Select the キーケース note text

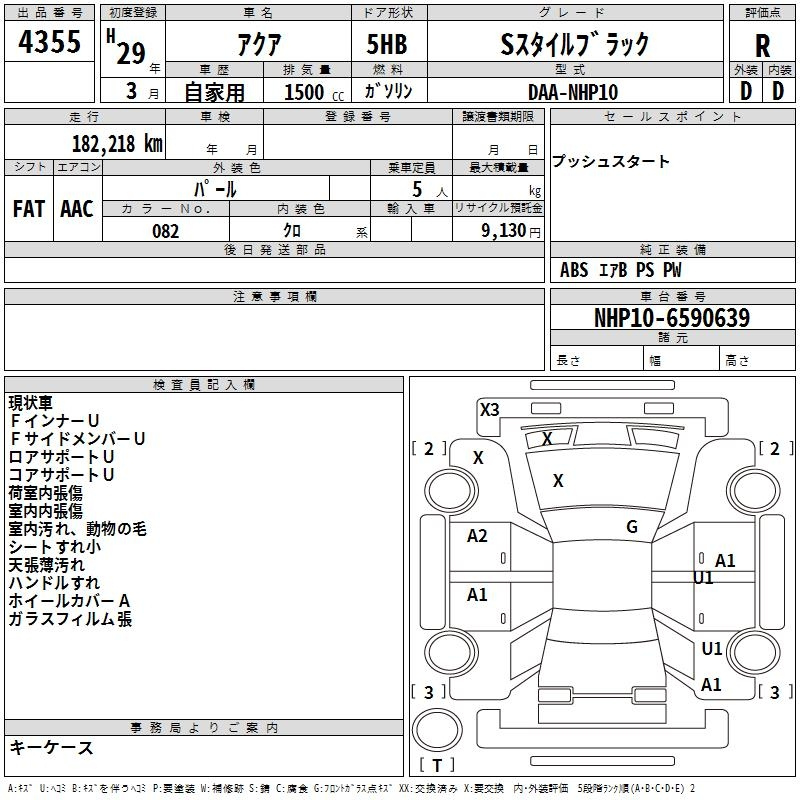(51, 748)
